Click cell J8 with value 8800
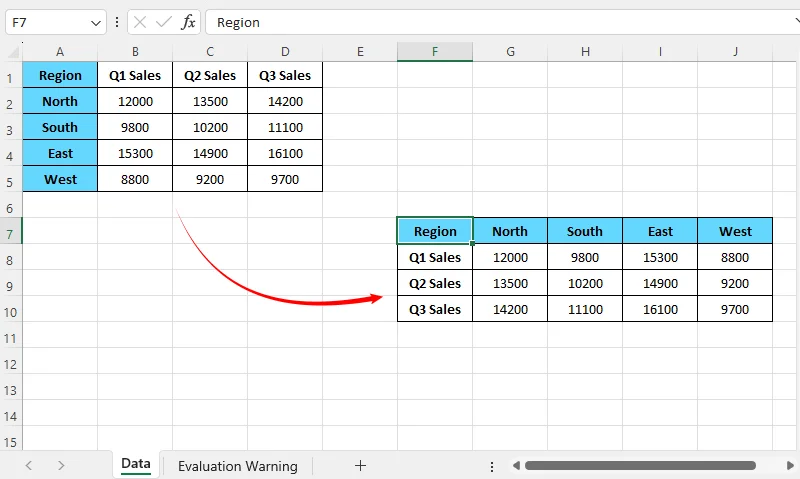 (x=735, y=257)
